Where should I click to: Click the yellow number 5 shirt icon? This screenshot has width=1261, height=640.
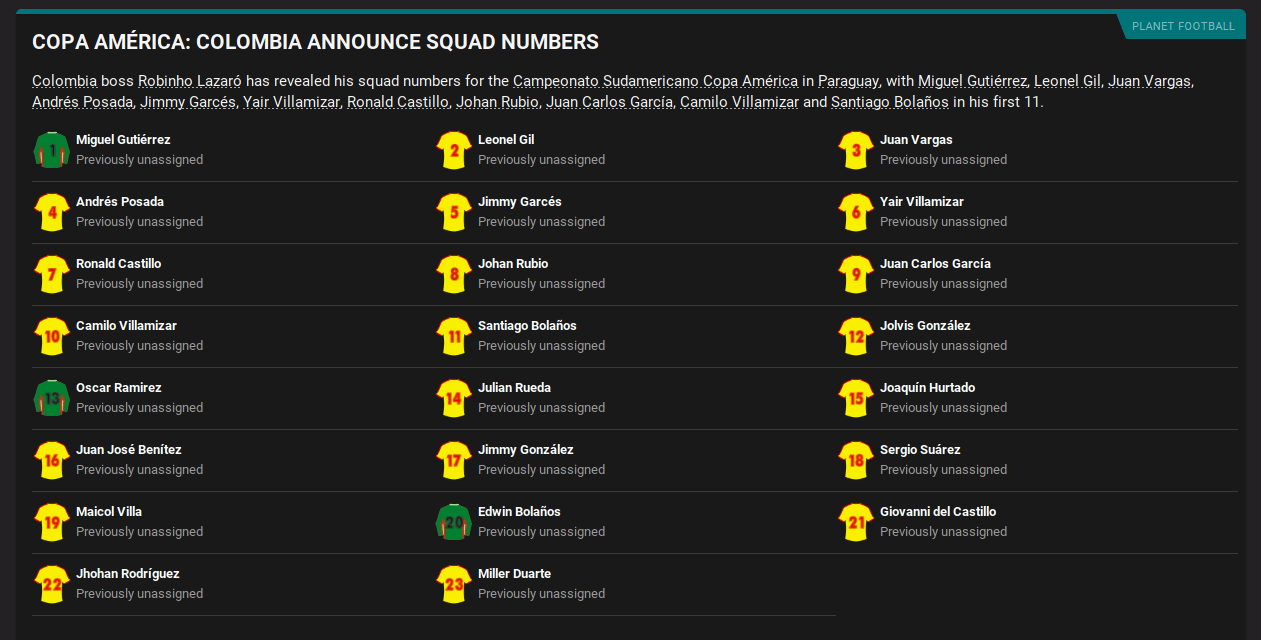(x=454, y=212)
